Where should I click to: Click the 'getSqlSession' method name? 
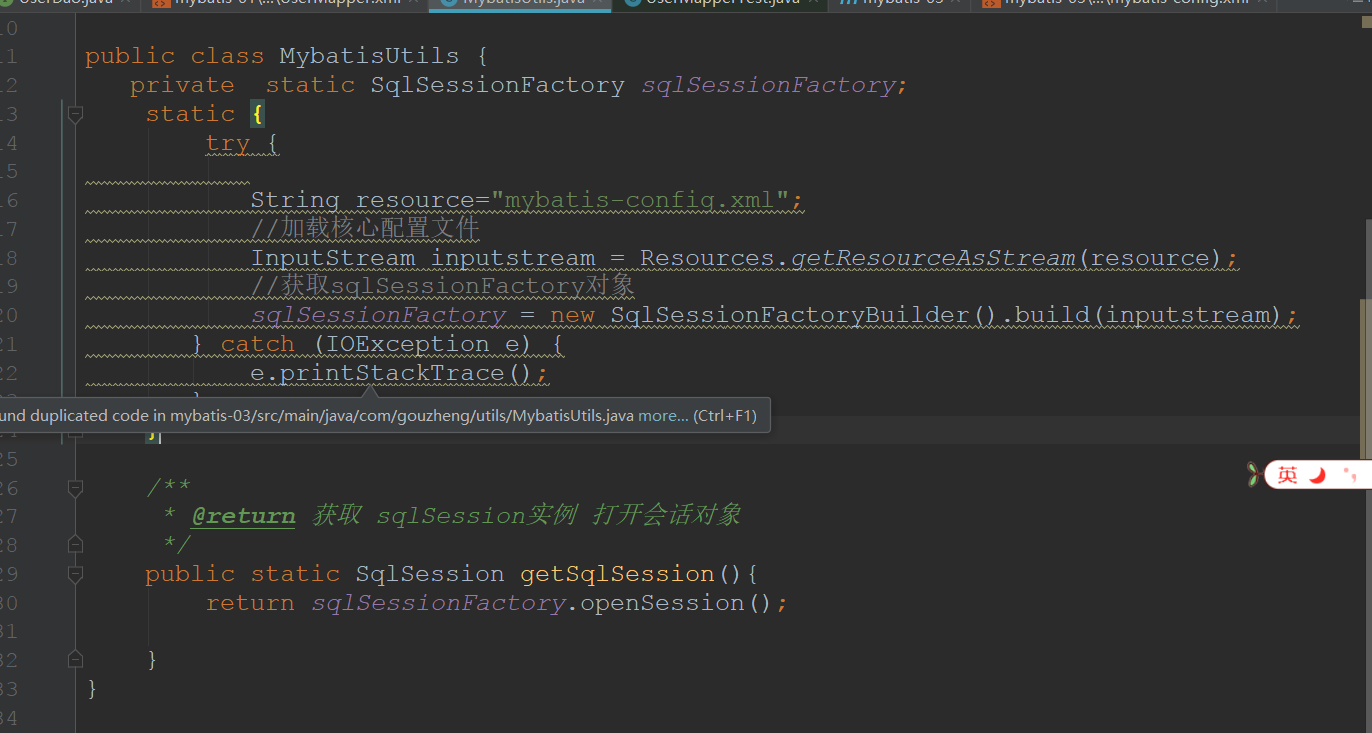point(617,574)
